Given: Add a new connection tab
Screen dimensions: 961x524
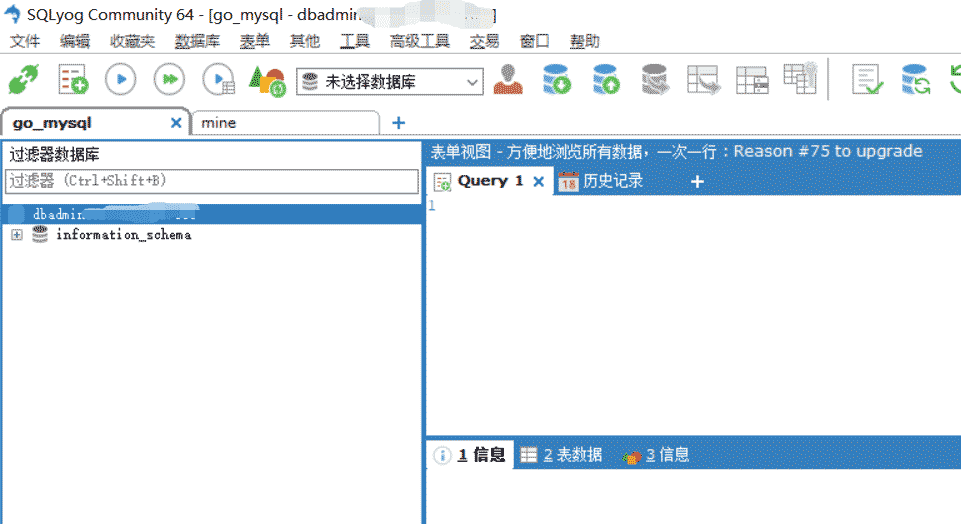Looking at the screenshot, I should [398, 123].
